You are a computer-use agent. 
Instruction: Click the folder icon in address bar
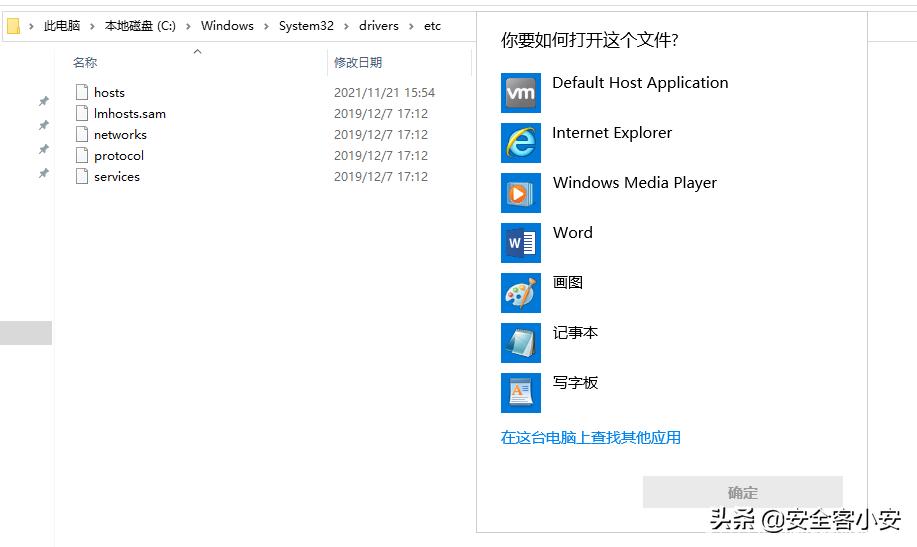tap(13, 26)
